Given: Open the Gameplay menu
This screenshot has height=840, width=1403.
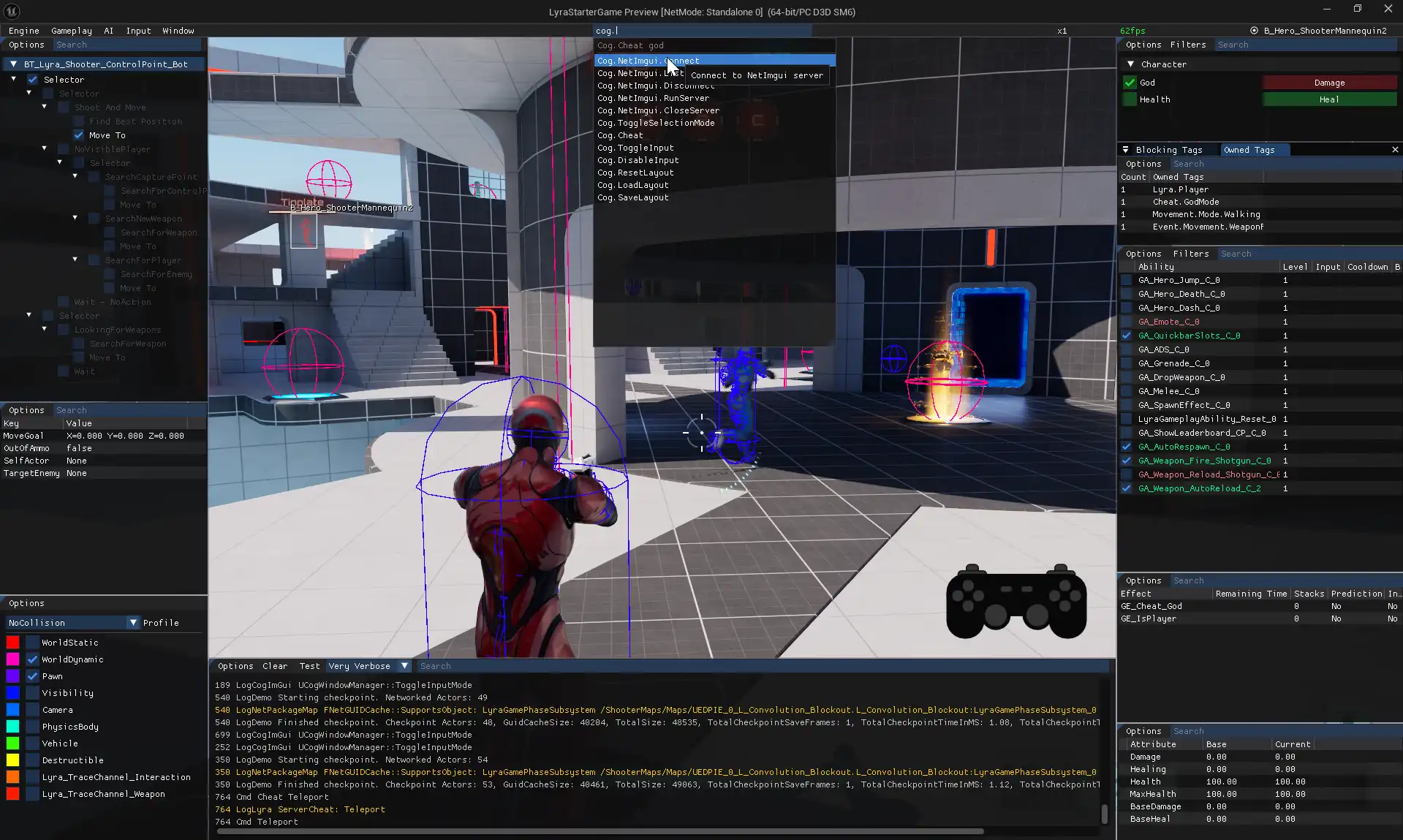Looking at the screenshot, I should [x=72, y=31].
